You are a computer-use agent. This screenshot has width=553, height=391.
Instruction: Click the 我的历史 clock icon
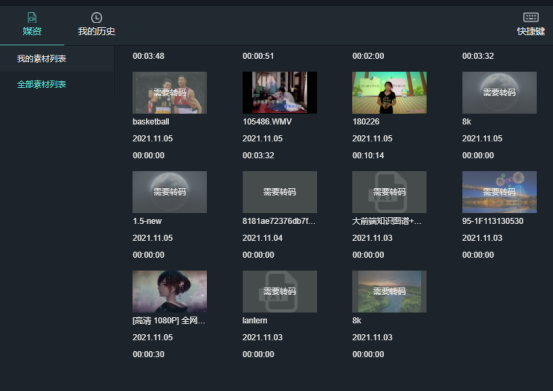[96, 17]
